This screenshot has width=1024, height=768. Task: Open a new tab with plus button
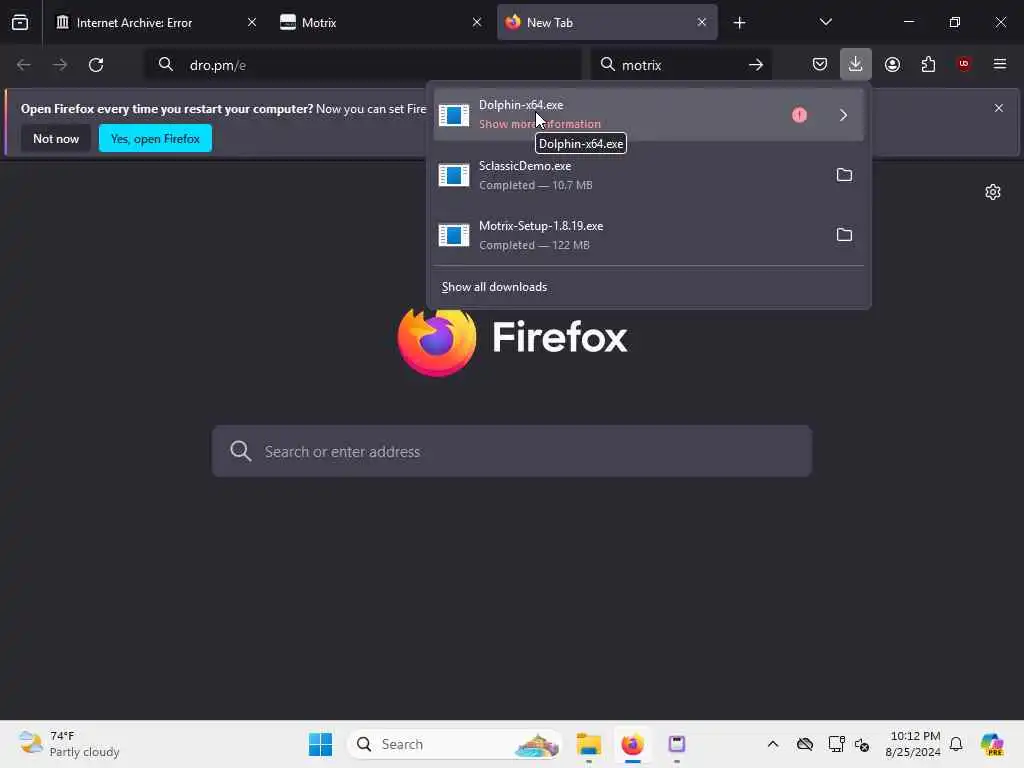click(x=739, y=23)
